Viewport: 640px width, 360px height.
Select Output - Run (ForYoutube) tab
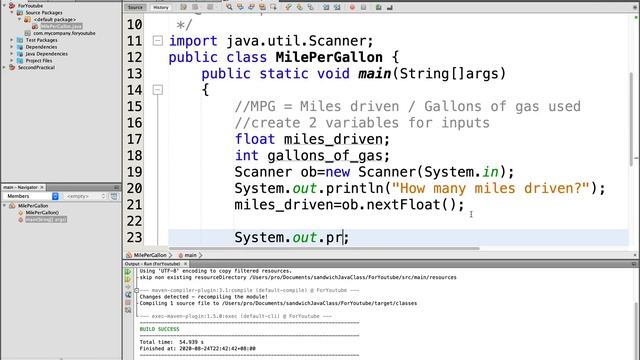pos(152,264)
